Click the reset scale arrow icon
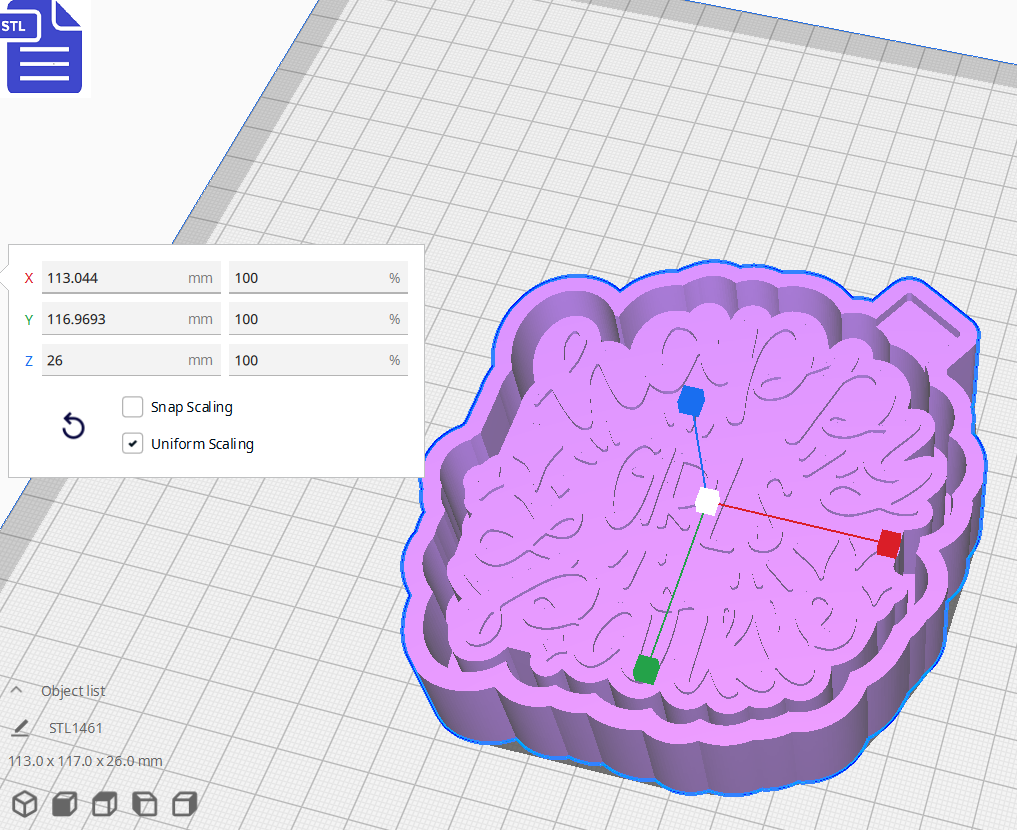The width and height of the screenshot is (1017, 830). point(73,427)
